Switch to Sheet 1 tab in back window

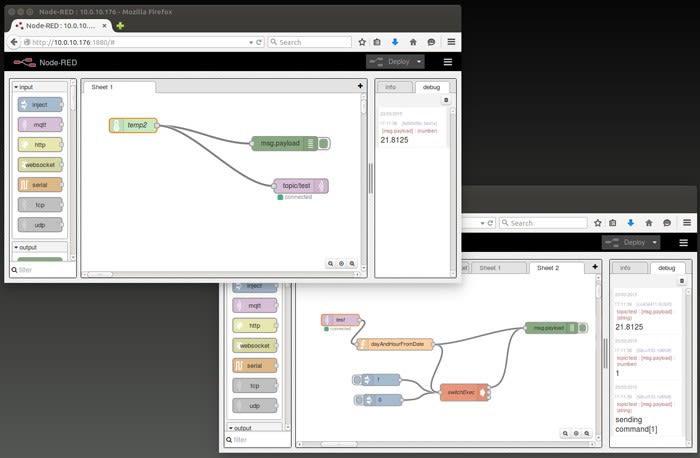(x=499, y=268)
